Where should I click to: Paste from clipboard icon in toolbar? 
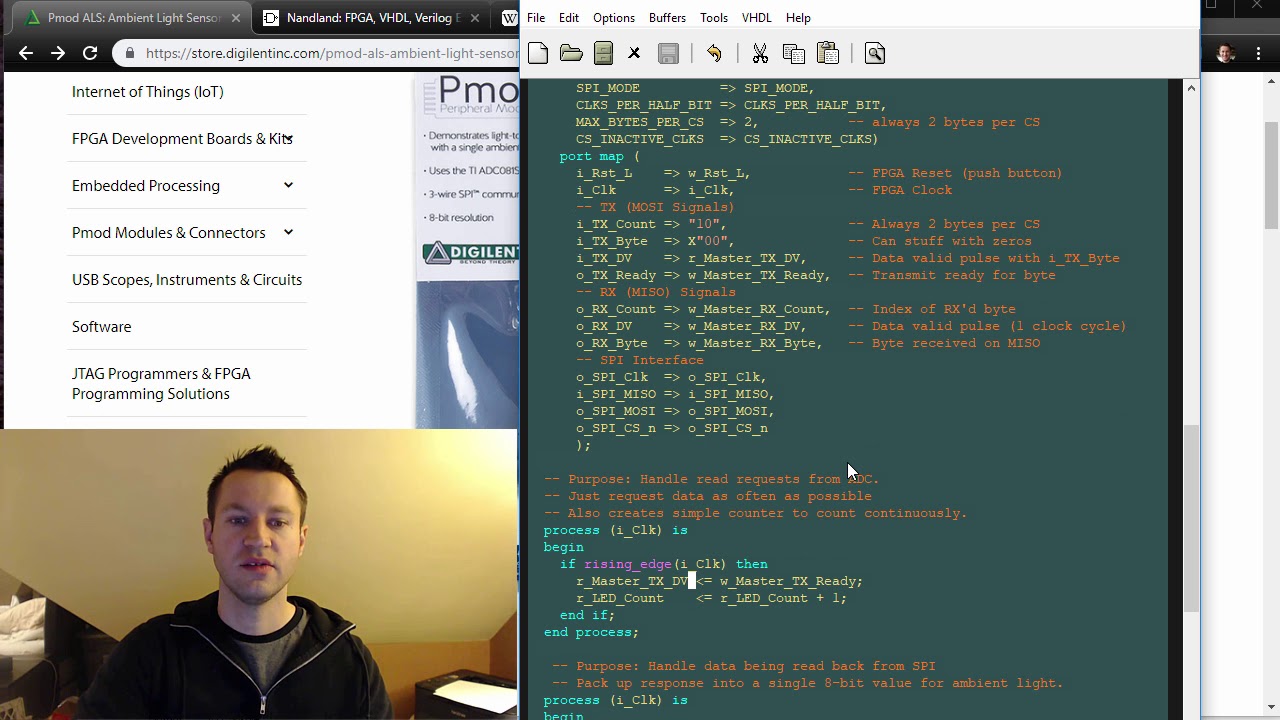click(827, 54)
